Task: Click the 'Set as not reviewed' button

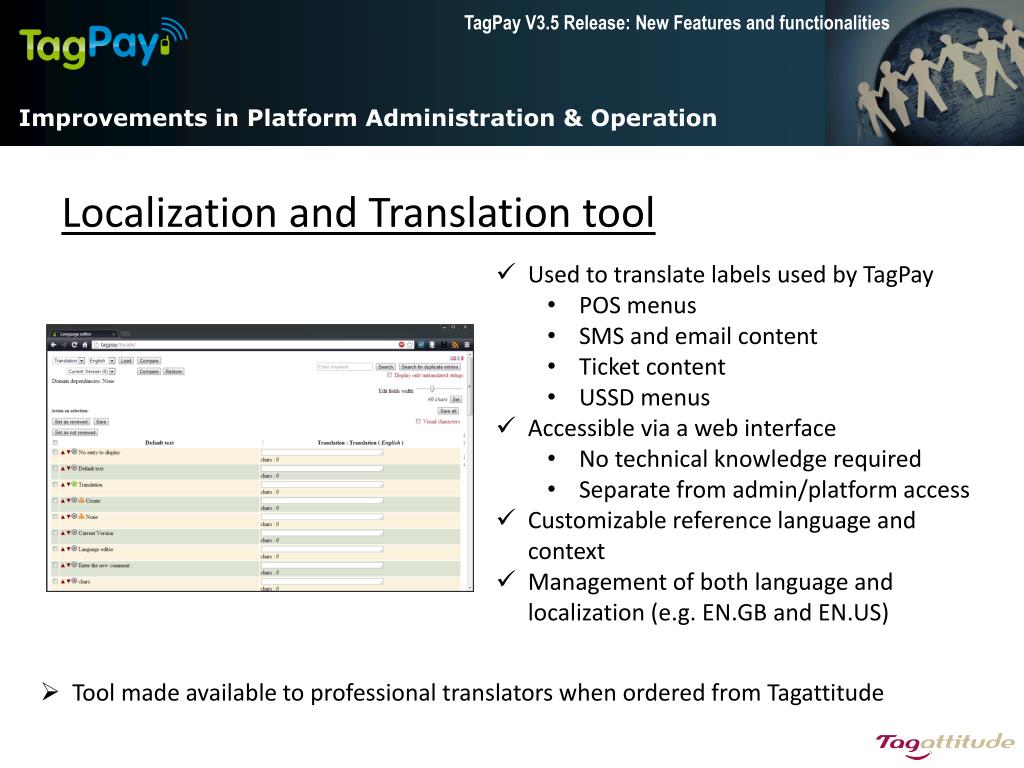Action: click(75, 432)
